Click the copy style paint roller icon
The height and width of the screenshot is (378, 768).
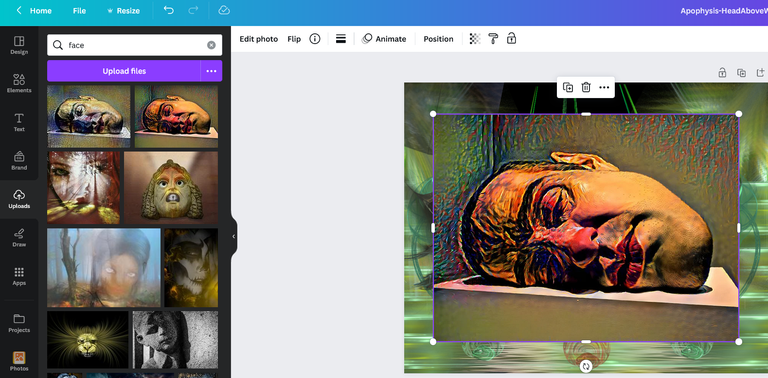493,39
